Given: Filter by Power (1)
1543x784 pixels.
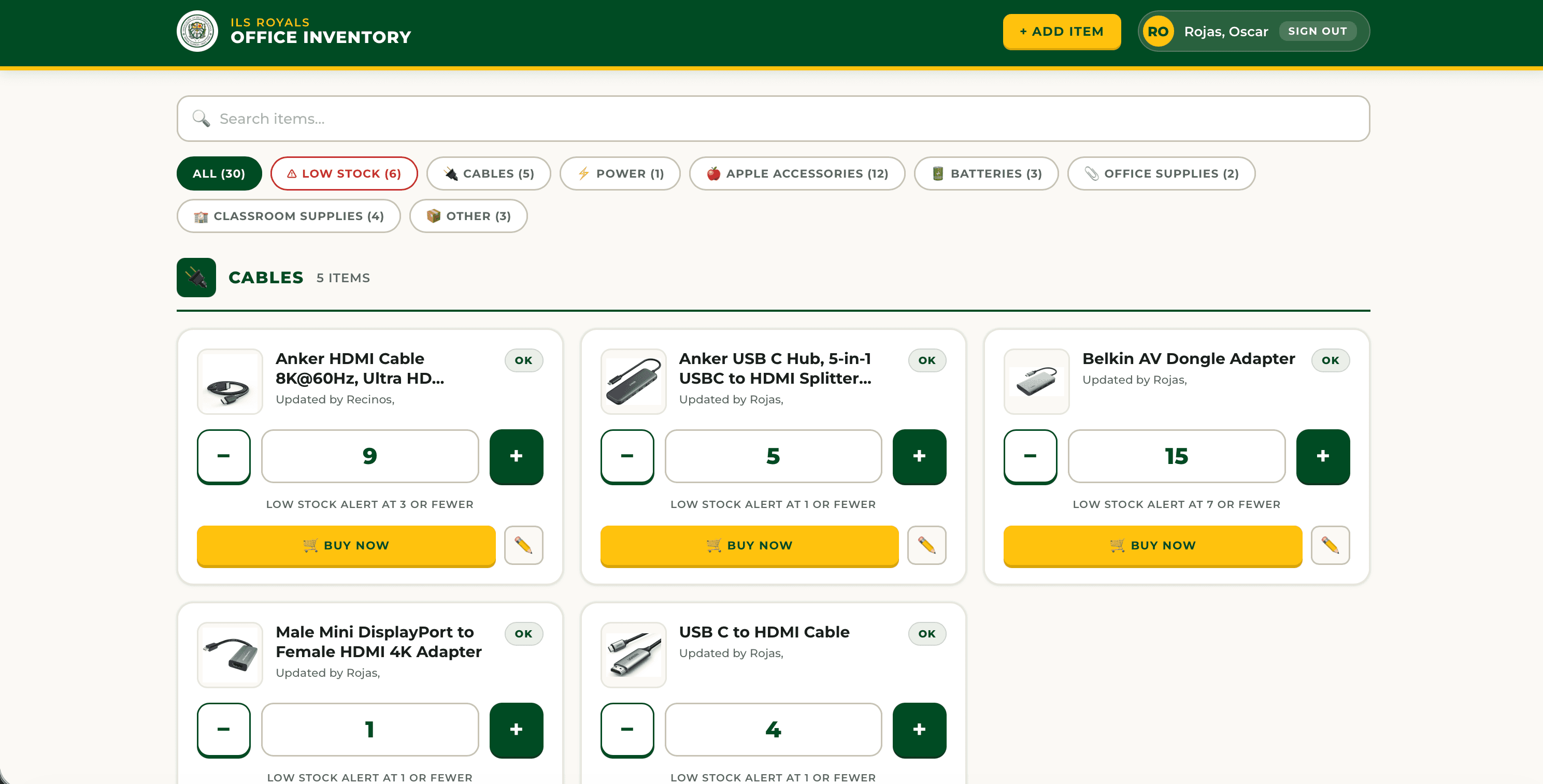Looking at the screenshot, I should click(x=620, y=173).
